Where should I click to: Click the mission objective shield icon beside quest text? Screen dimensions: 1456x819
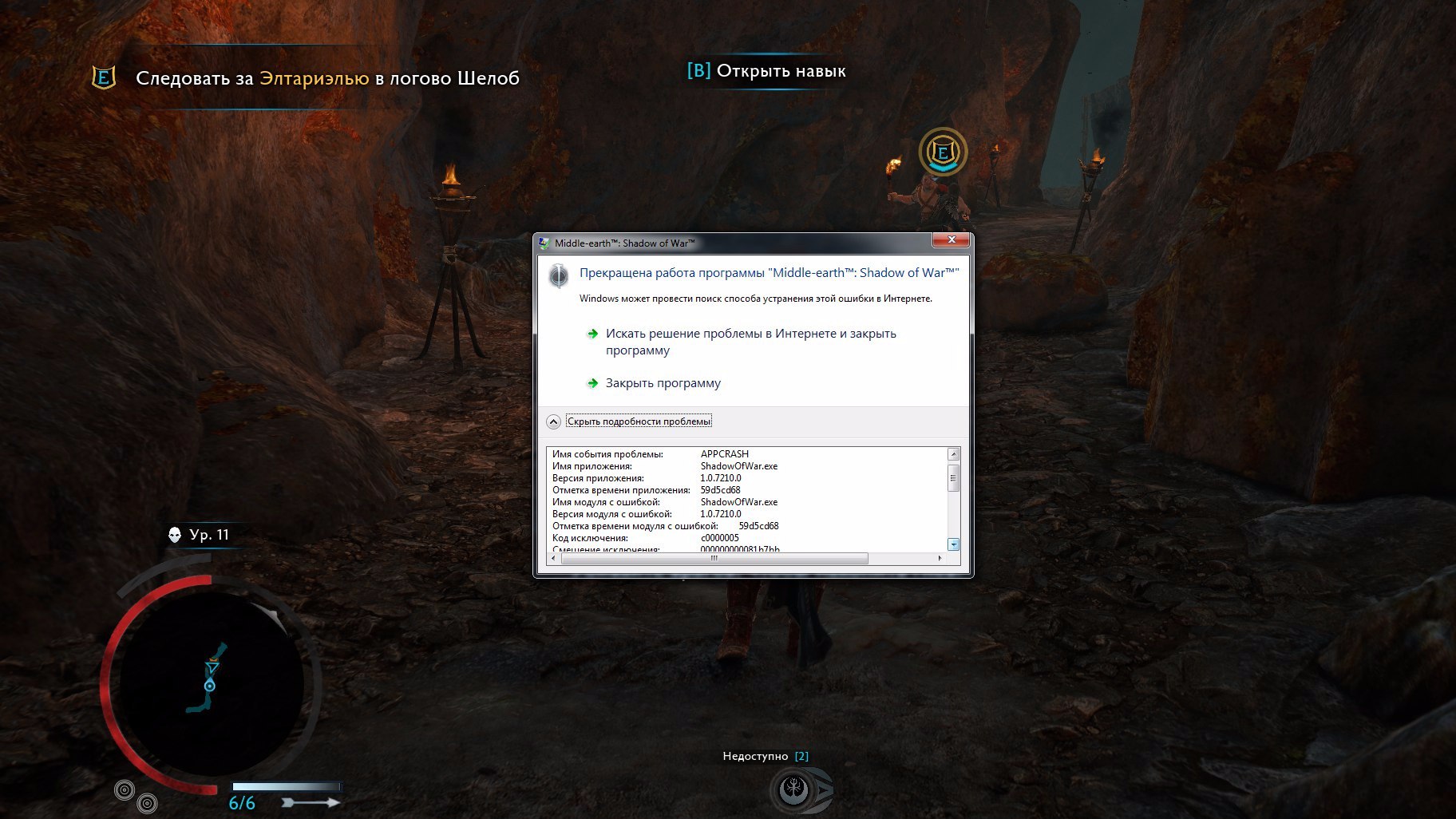pyautogui.click(x=104, y=77)
